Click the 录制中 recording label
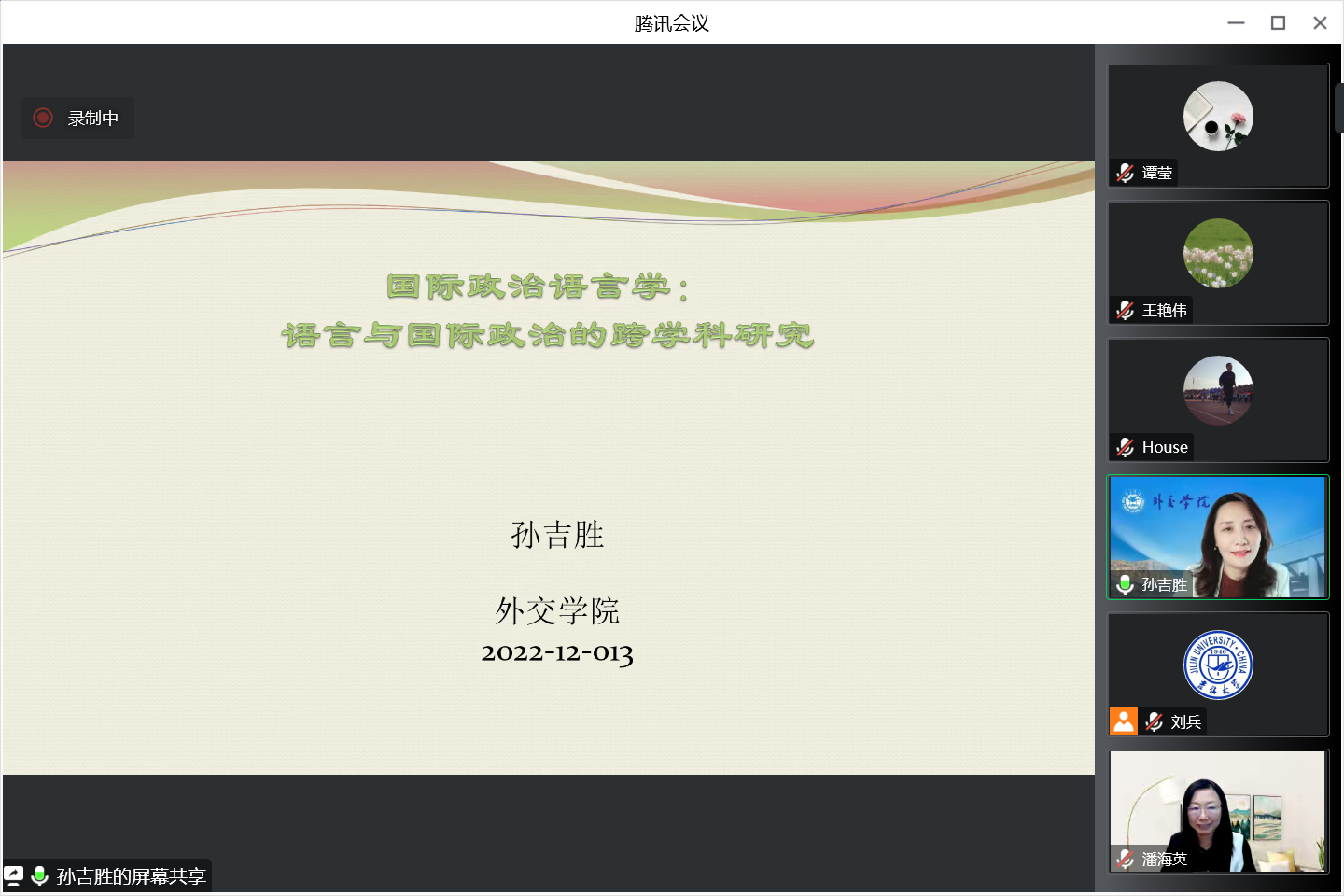1344x896 pixels. coord(92,119)
